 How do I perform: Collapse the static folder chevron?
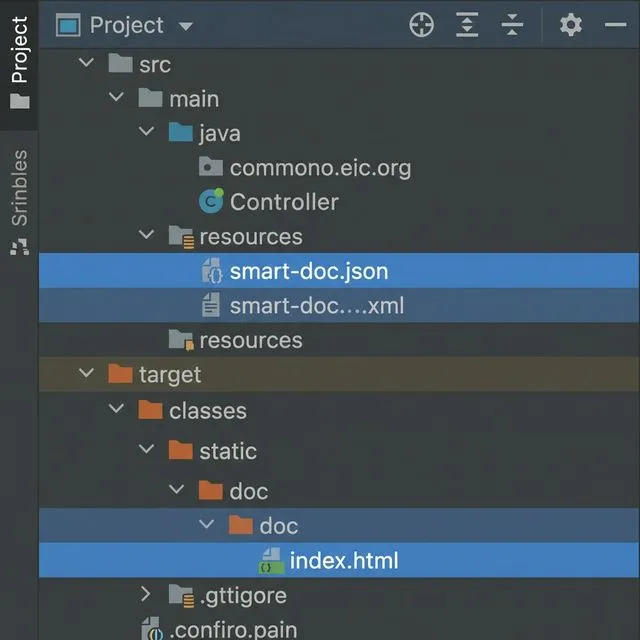(147, 451)
